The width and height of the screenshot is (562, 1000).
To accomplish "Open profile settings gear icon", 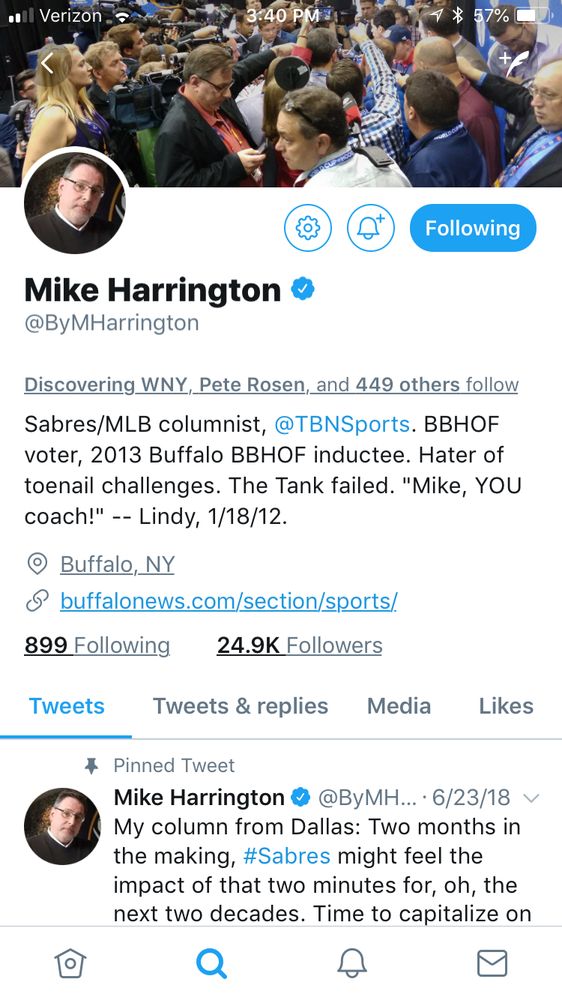I will [x=307, y=228].
